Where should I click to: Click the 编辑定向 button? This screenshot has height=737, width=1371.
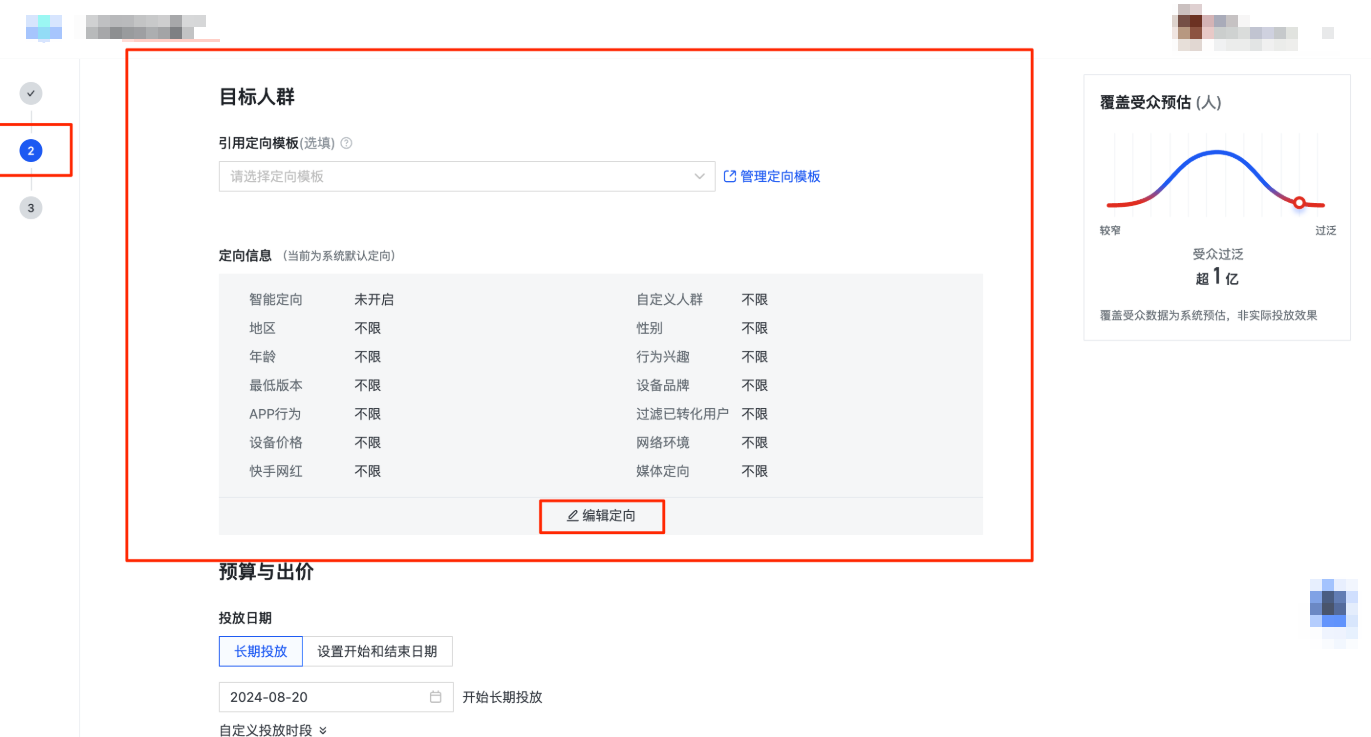tap(601, 517)
